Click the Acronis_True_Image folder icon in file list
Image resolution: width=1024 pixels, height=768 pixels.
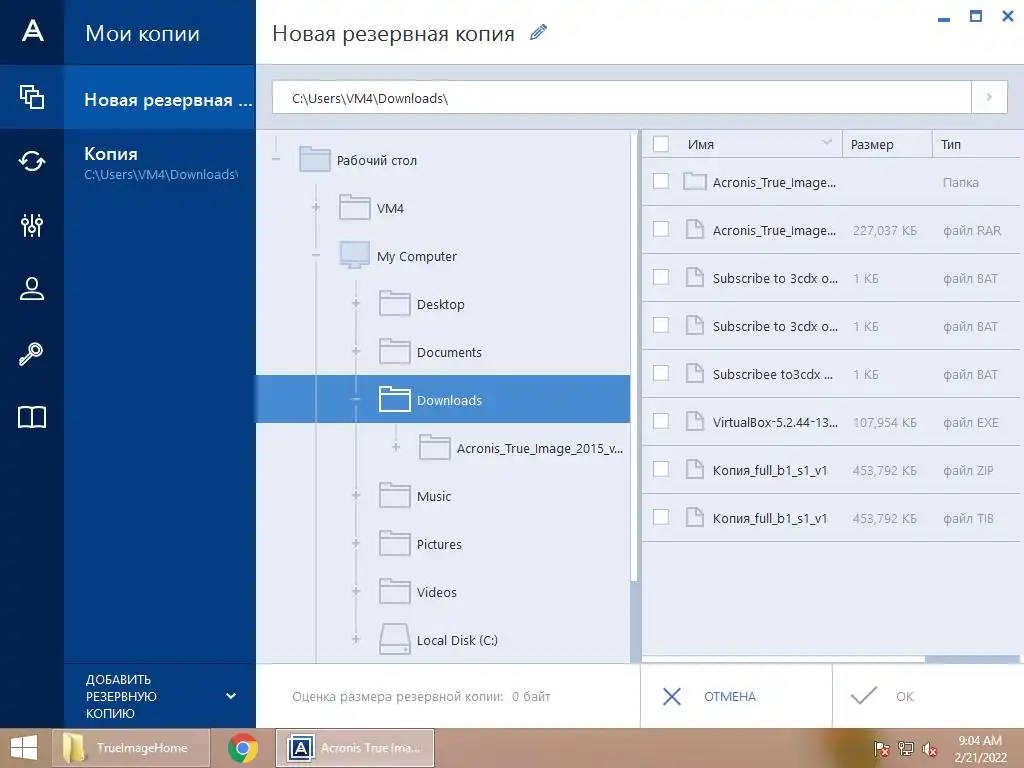[694, 182]
